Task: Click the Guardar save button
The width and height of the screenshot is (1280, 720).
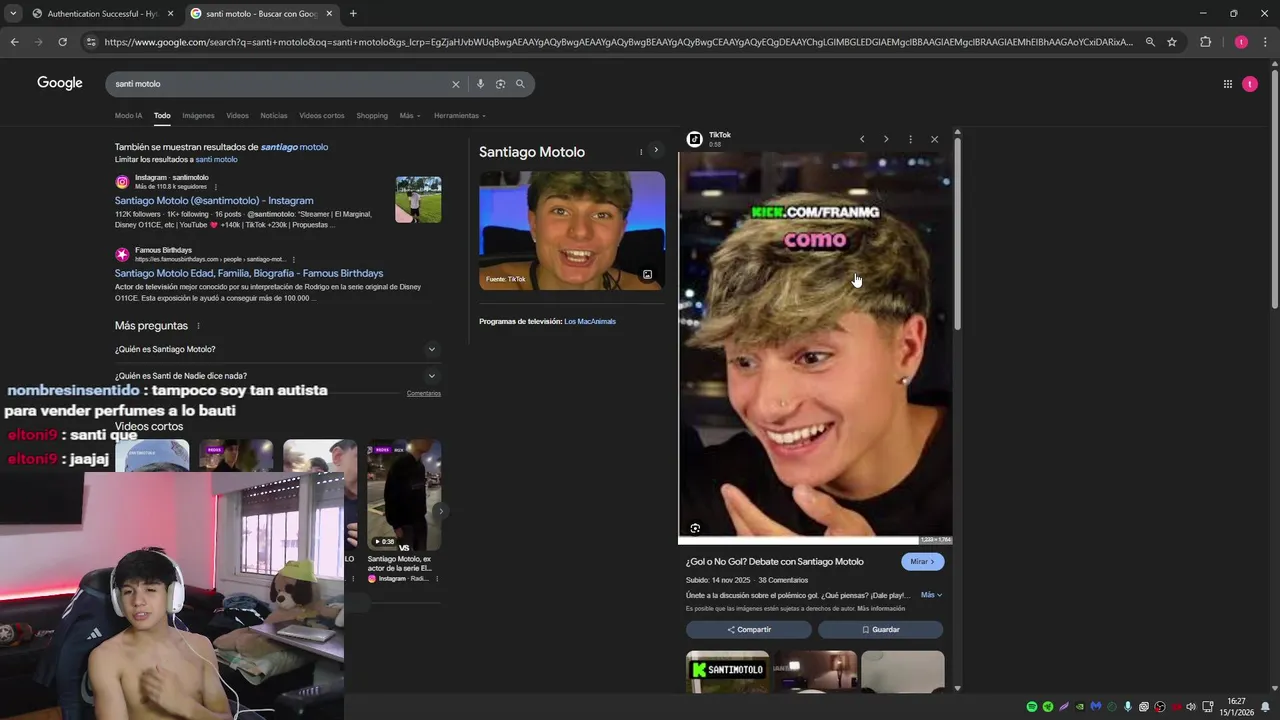Action: click(x=880, y=630)
